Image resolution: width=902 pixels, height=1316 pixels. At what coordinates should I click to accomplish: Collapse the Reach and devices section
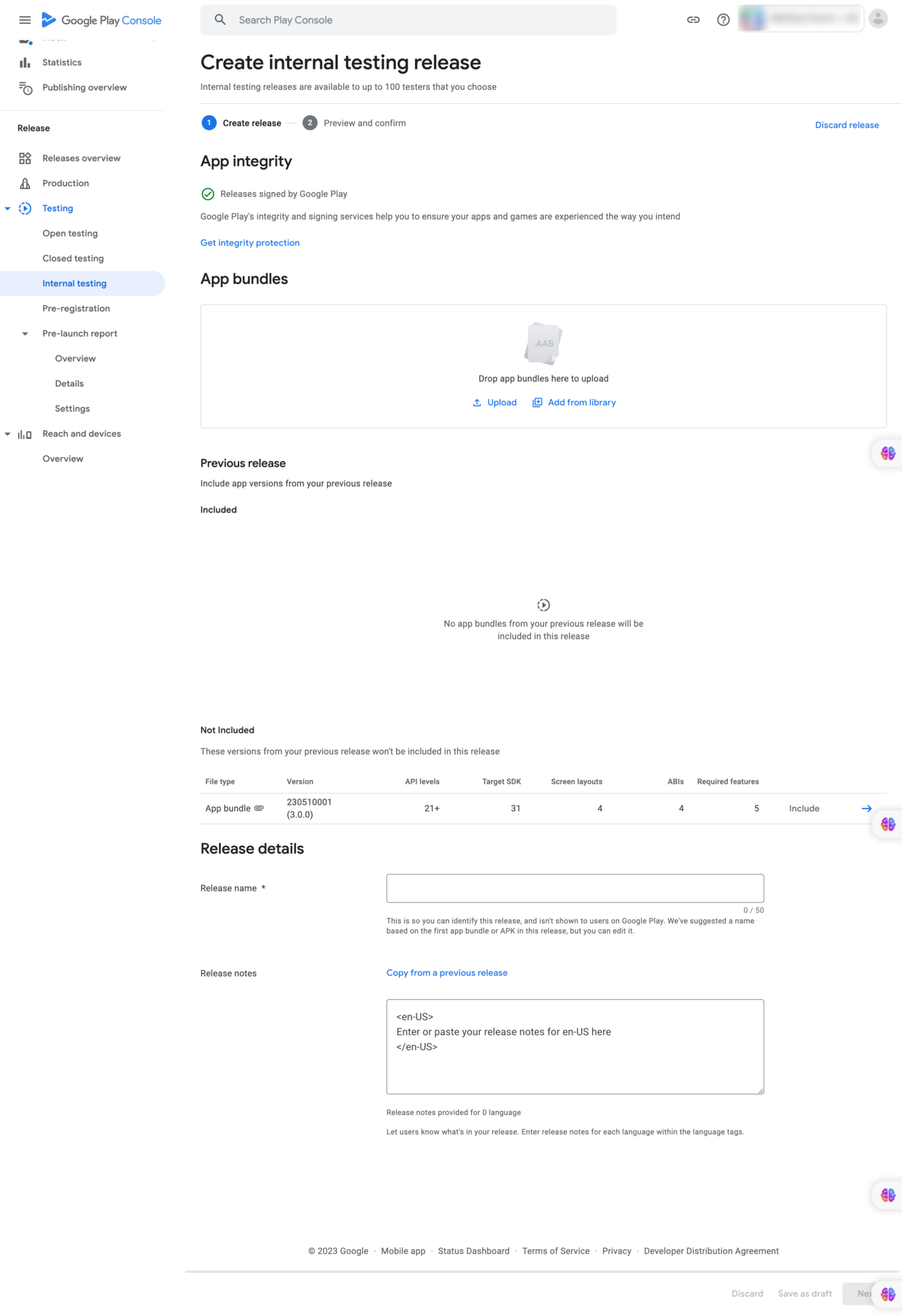(x=8, y=434)
